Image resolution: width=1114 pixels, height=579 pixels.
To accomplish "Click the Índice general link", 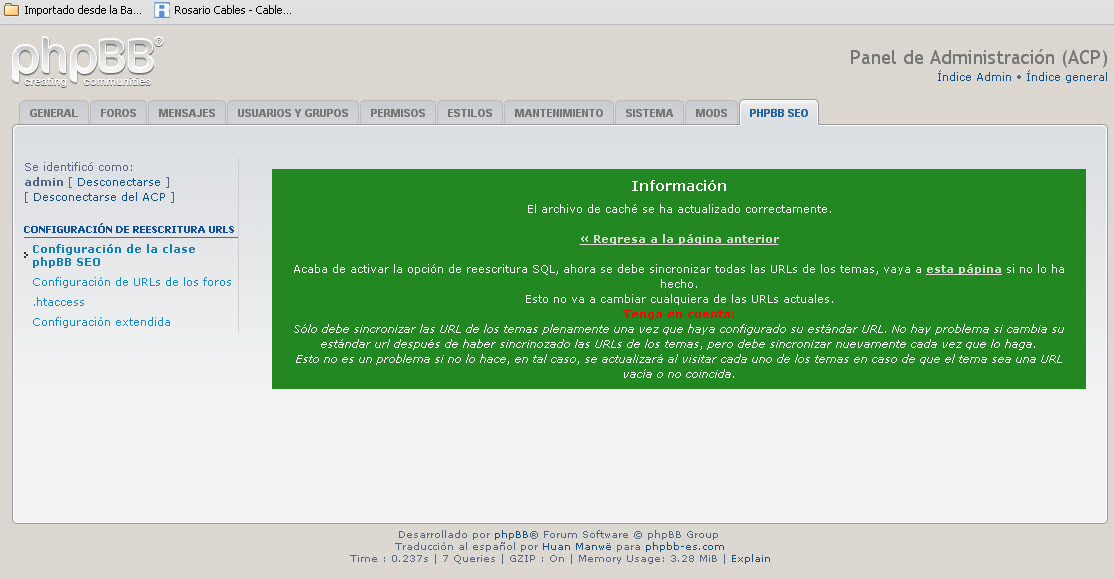I will coord(1067,76).
